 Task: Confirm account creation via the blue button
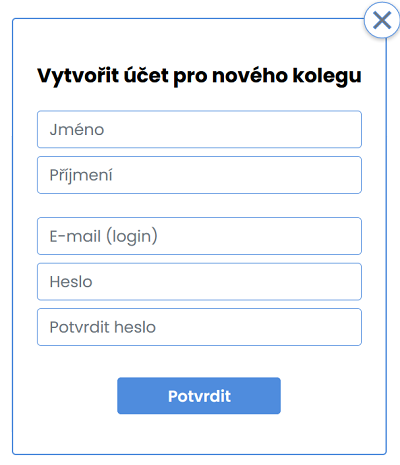click(x=199, y=396)
